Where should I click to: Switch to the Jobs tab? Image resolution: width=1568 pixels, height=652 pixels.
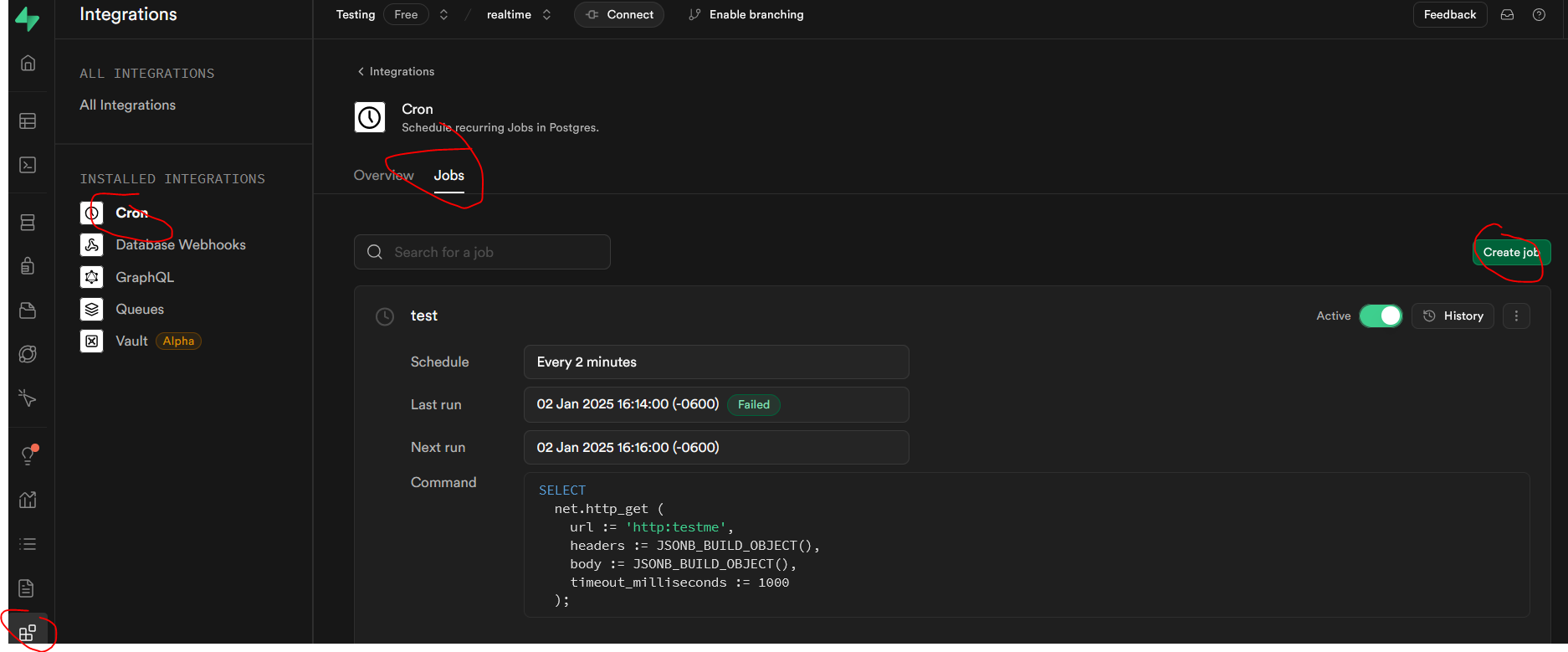tap(449, 175)
